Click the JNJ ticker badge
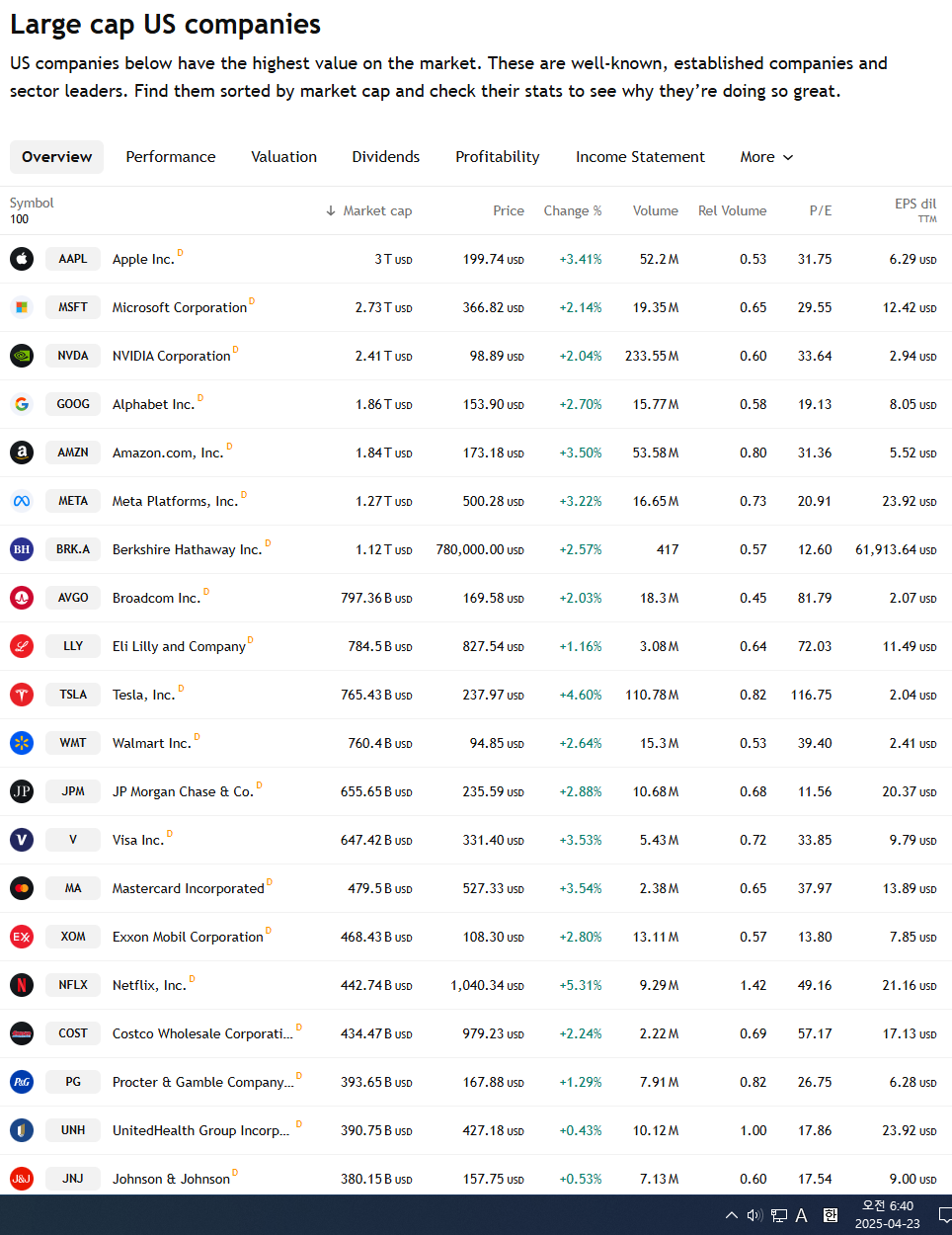The width and height of the screenshot is (952, 1235). 73,1179
